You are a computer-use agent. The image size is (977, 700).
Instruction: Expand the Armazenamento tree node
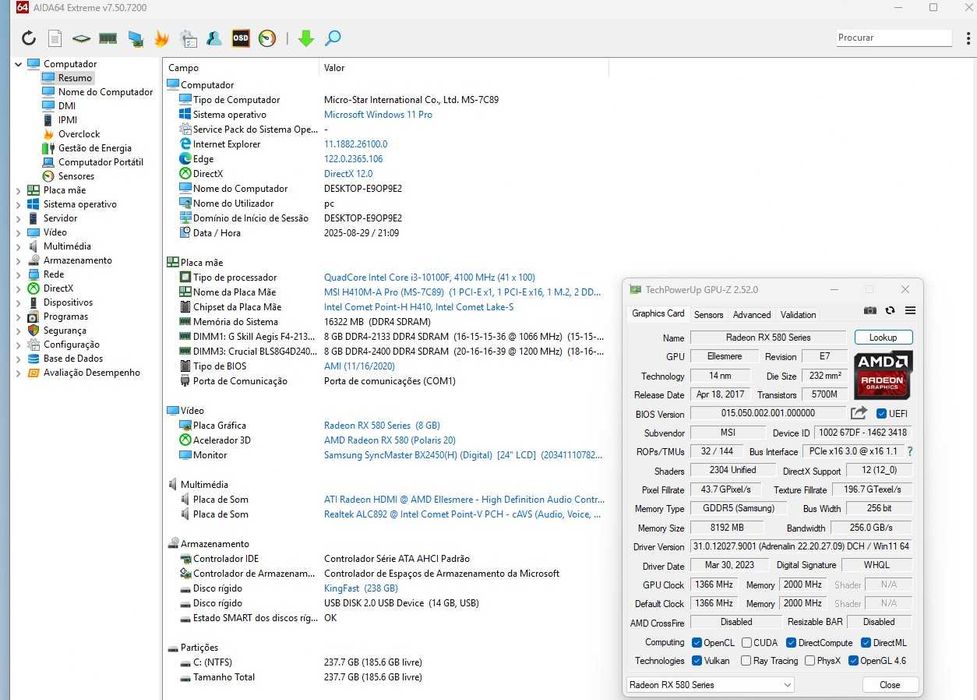click(x=18, y=261)
